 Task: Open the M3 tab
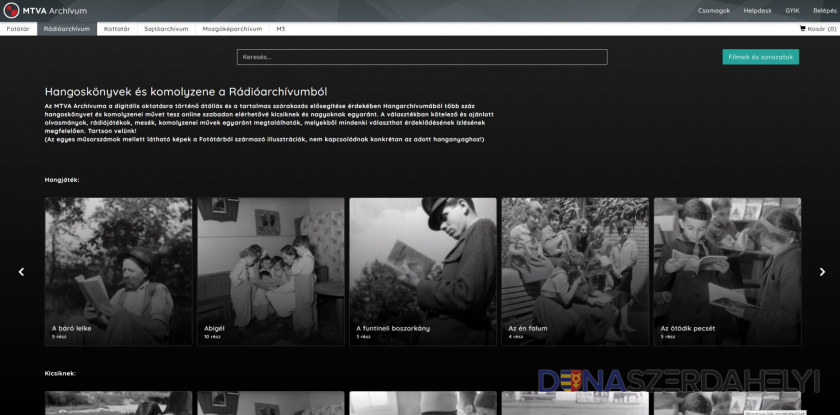(281, 29)
